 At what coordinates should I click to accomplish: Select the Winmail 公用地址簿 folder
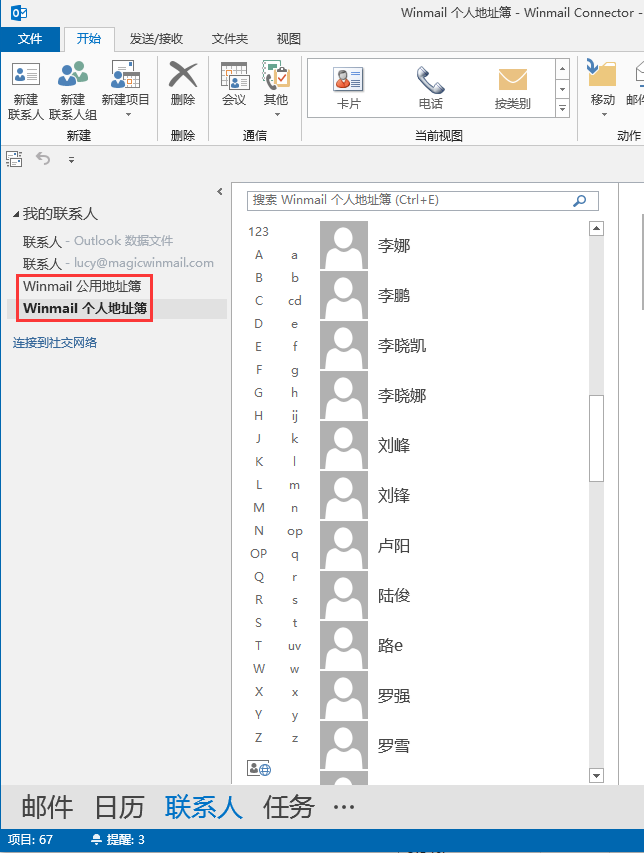82,286
